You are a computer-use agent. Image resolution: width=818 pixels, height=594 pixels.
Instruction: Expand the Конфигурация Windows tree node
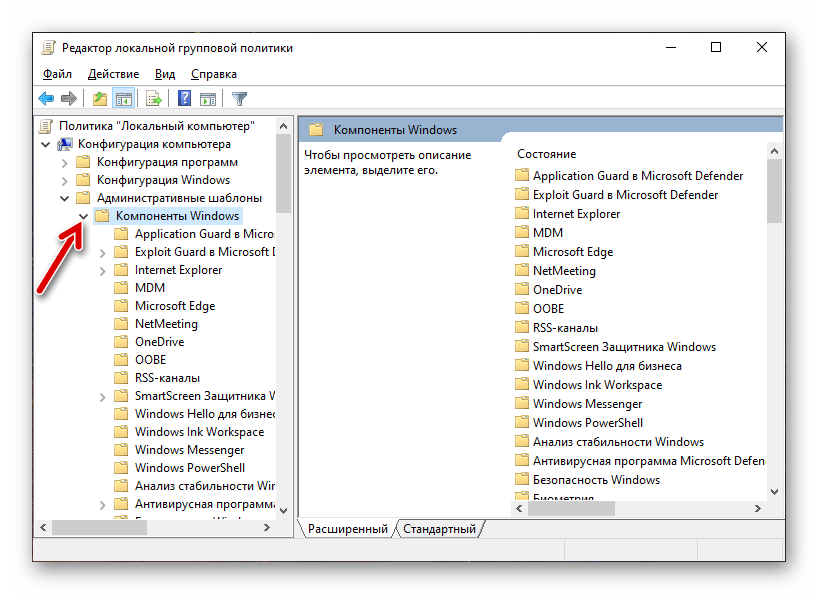pyautogui.click(x=64, y=181)
